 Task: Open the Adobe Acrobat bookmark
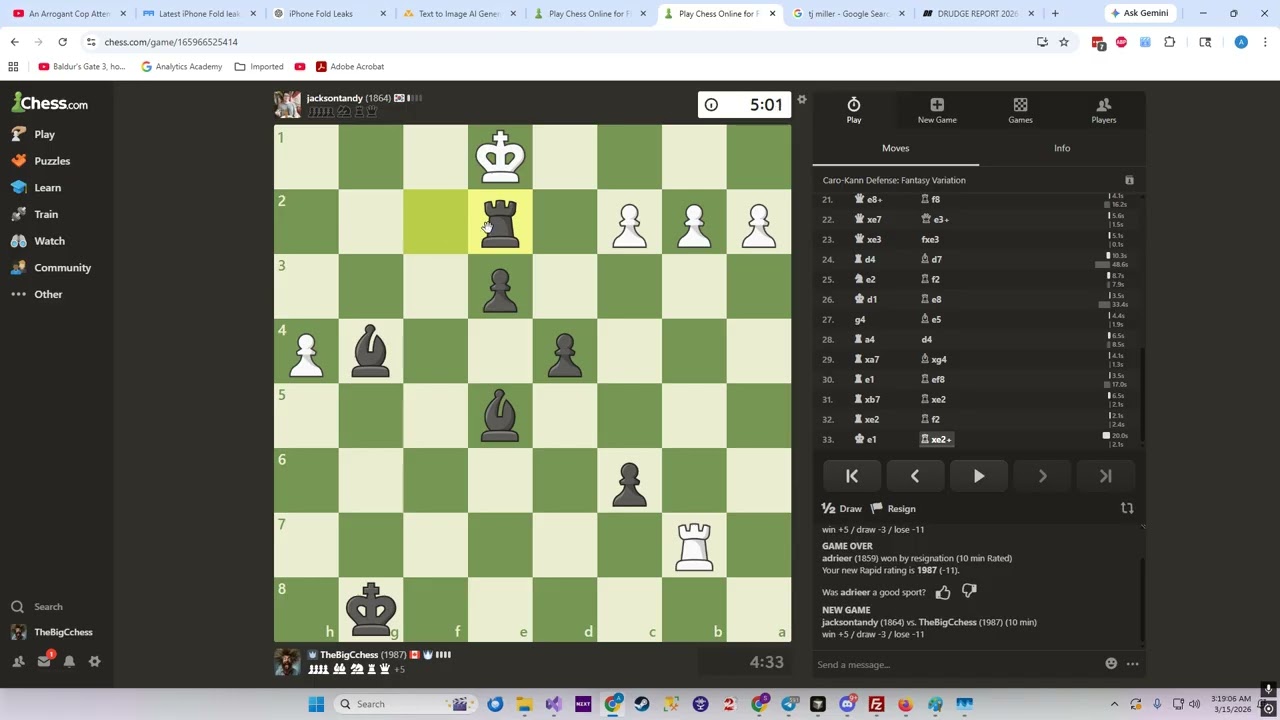pyautogui.click(x=350, y=67)
